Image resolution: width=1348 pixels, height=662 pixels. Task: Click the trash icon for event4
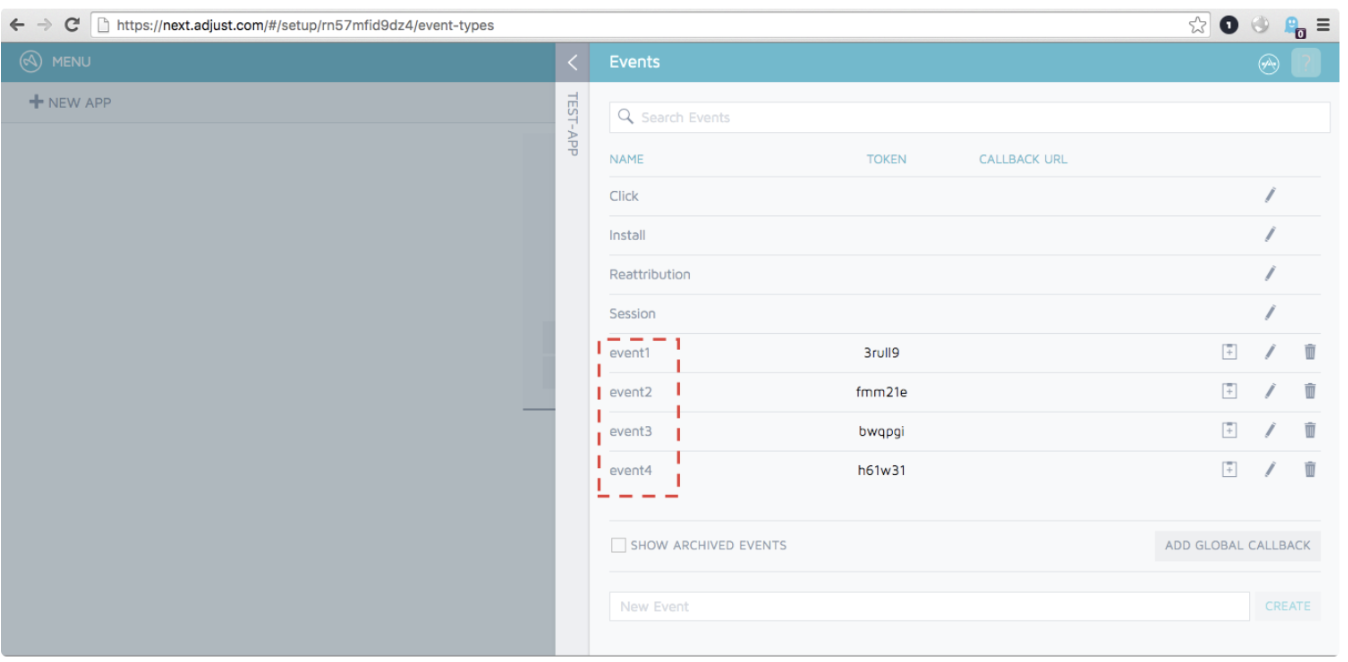[x=1309, y=469]
